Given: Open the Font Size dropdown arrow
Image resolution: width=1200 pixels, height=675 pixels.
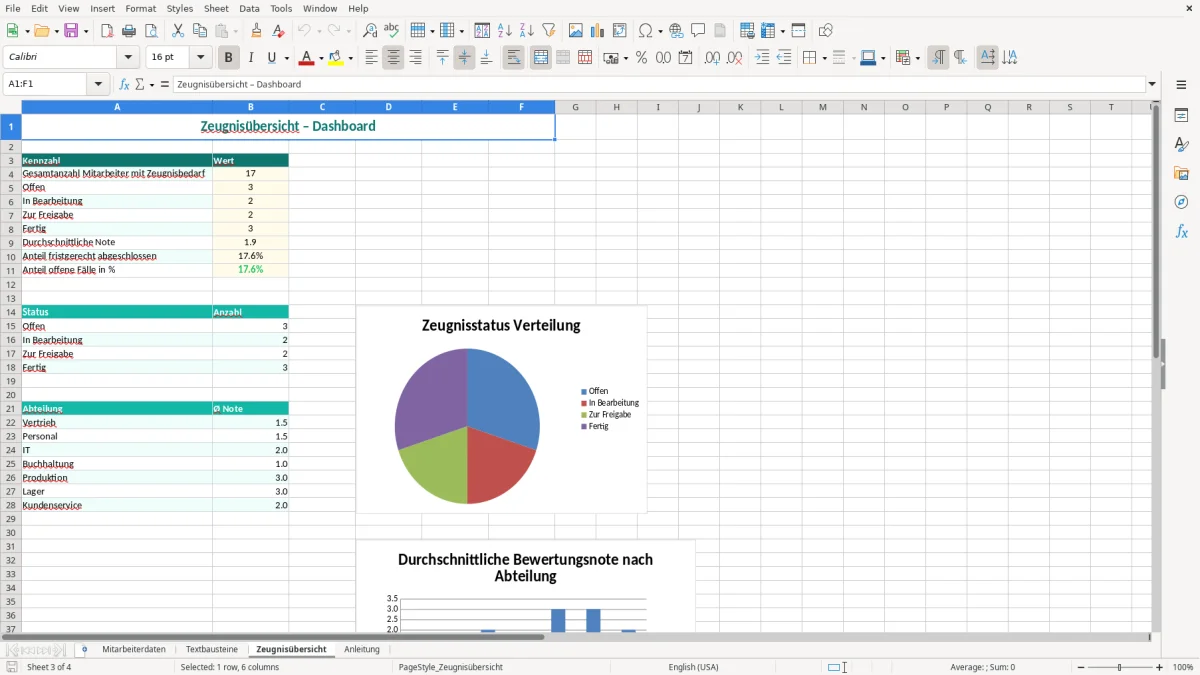Looking at the screenshot, I should pyautogui.click(x=200, y=58).
